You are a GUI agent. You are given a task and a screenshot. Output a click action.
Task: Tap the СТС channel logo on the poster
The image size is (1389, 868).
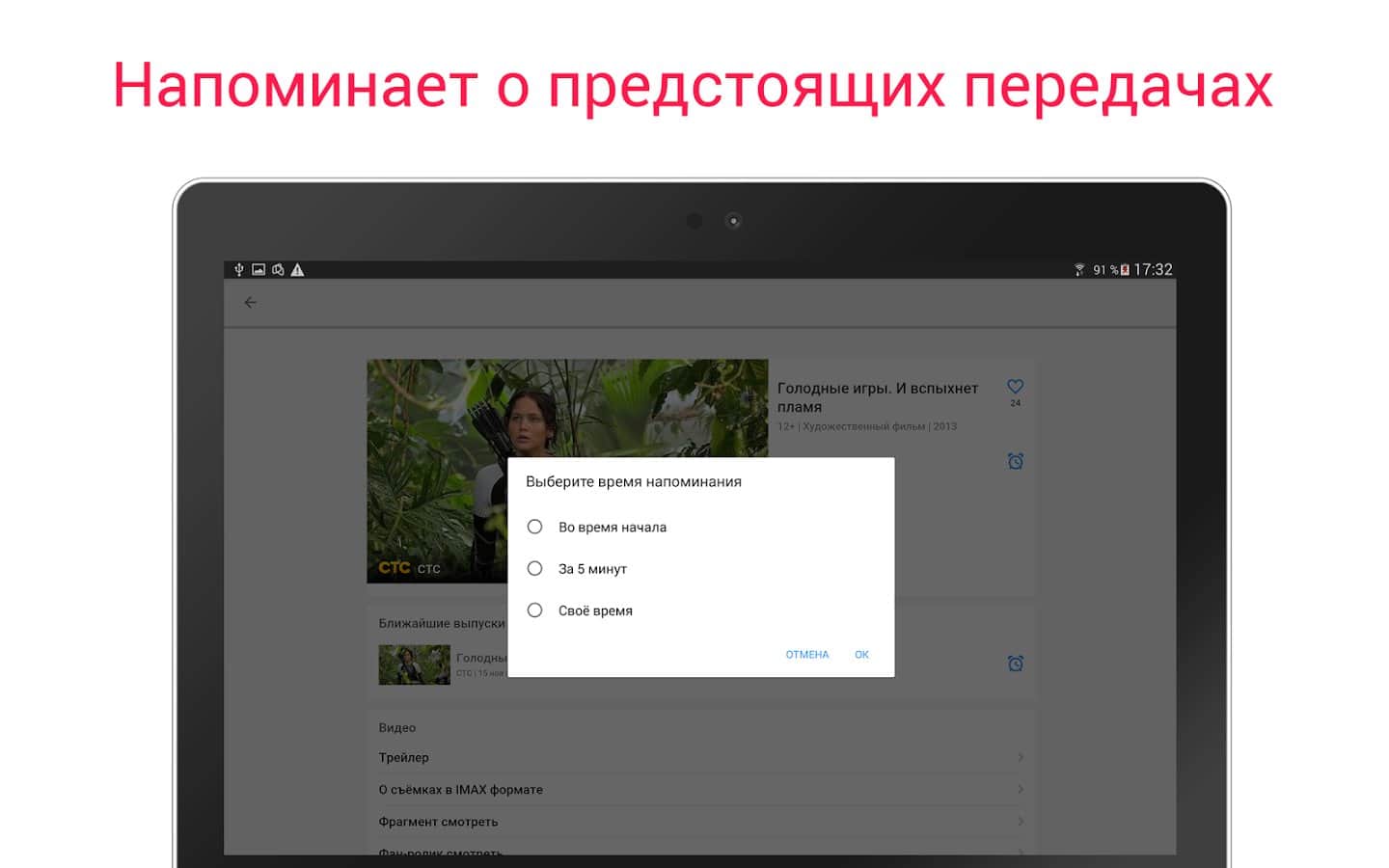pos(394,568)
